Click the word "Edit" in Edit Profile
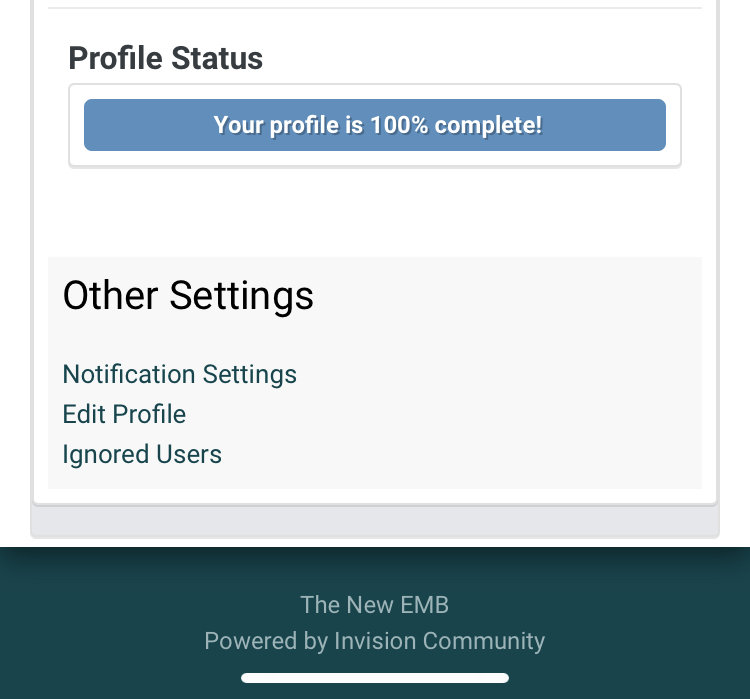Screen dimensions: 750x699 point(83,414)
